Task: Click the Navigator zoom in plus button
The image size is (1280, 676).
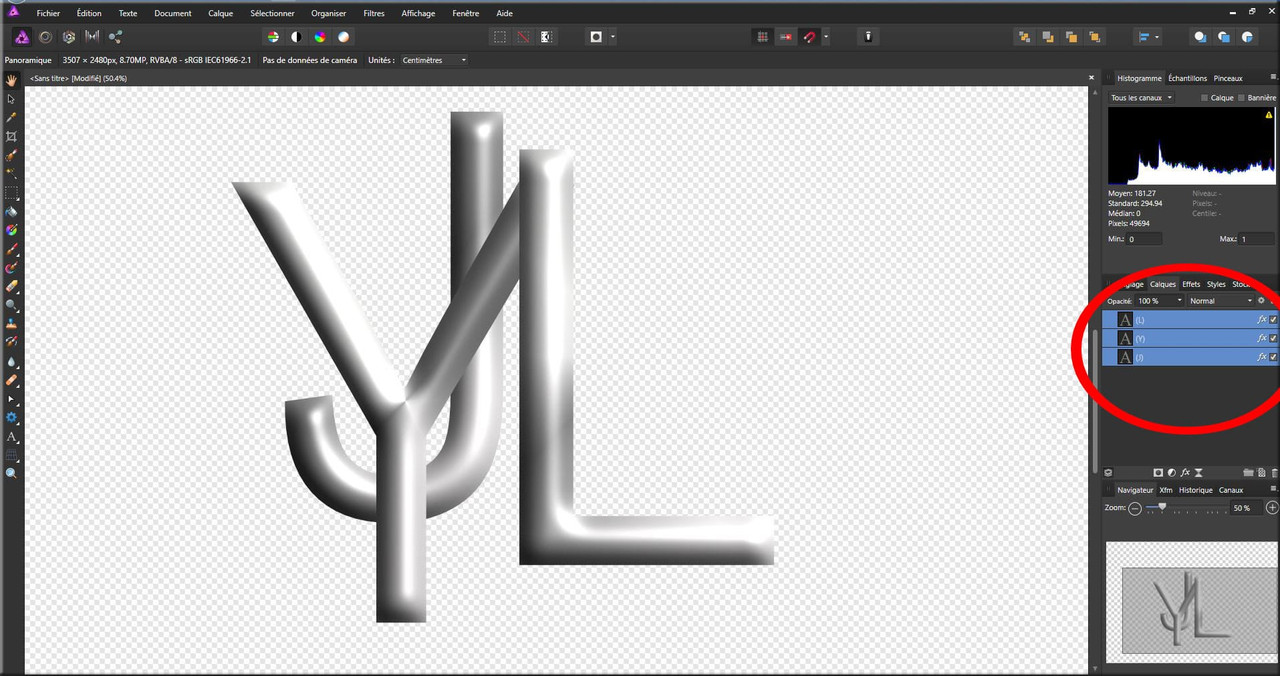Action: click(1272, 508)
